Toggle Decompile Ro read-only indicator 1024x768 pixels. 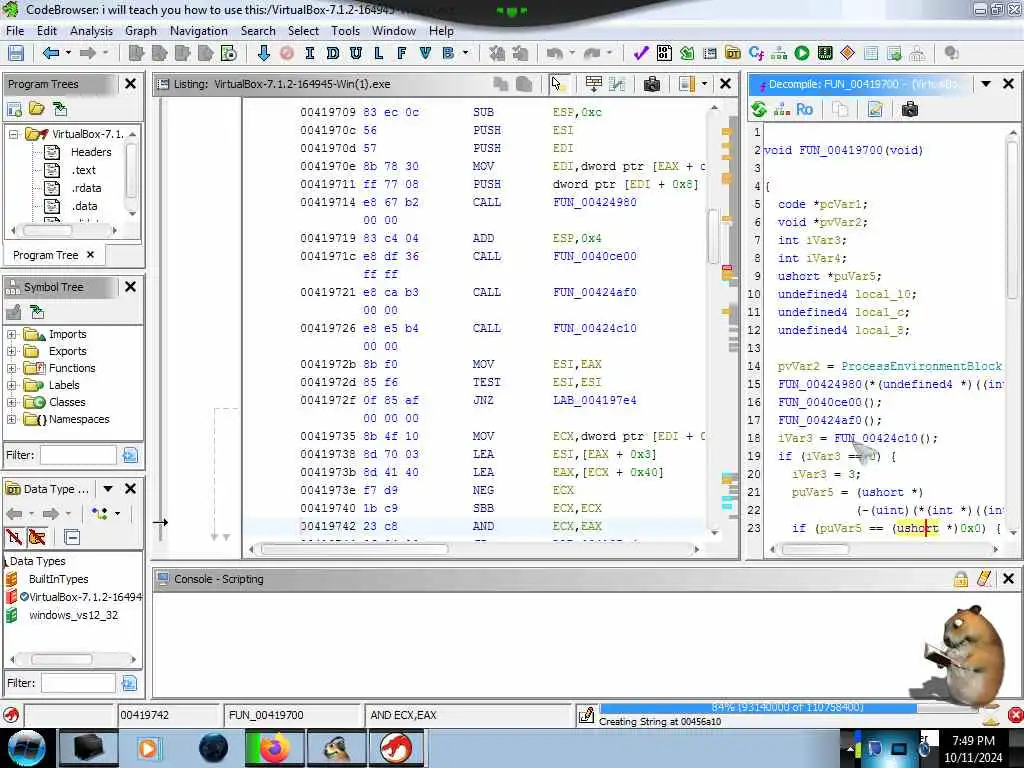pos(805,109)
